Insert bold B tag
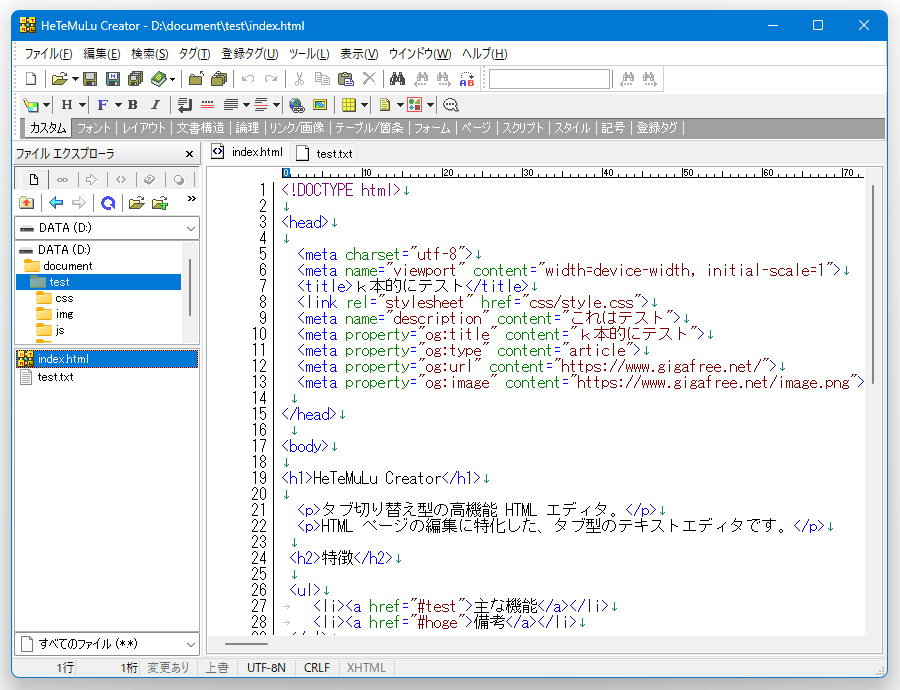This screenshot has height=690, width=900. [x=133, y=104]
